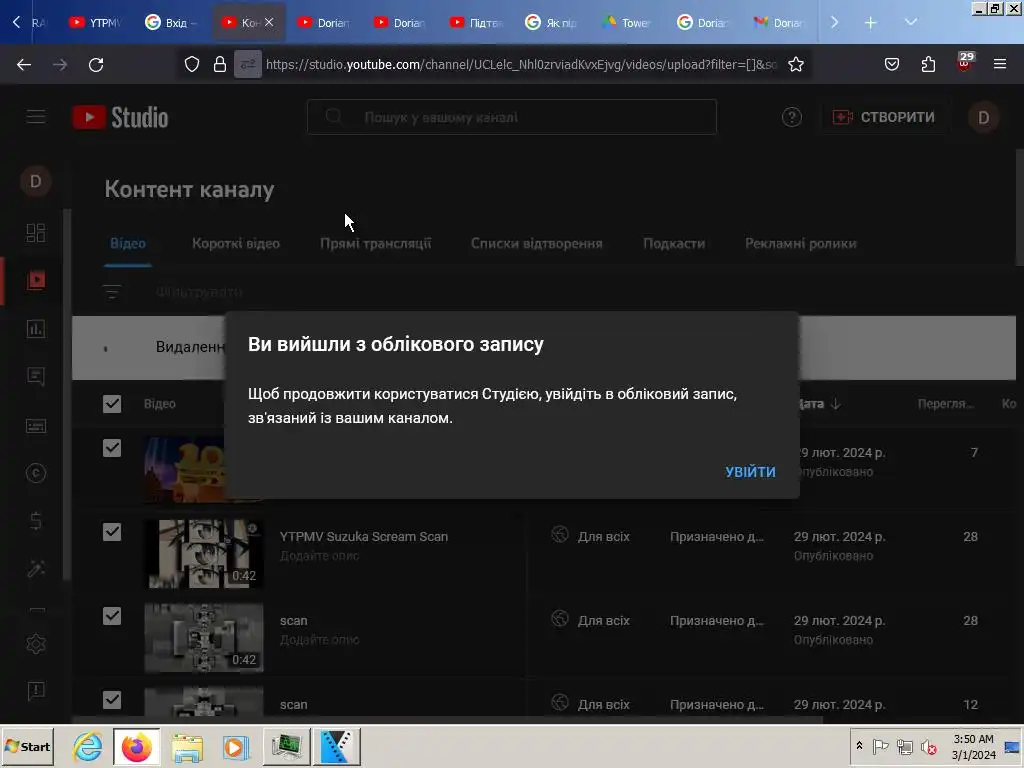
Task: Click the muted volume tray icon
Action: pos(928,746)
